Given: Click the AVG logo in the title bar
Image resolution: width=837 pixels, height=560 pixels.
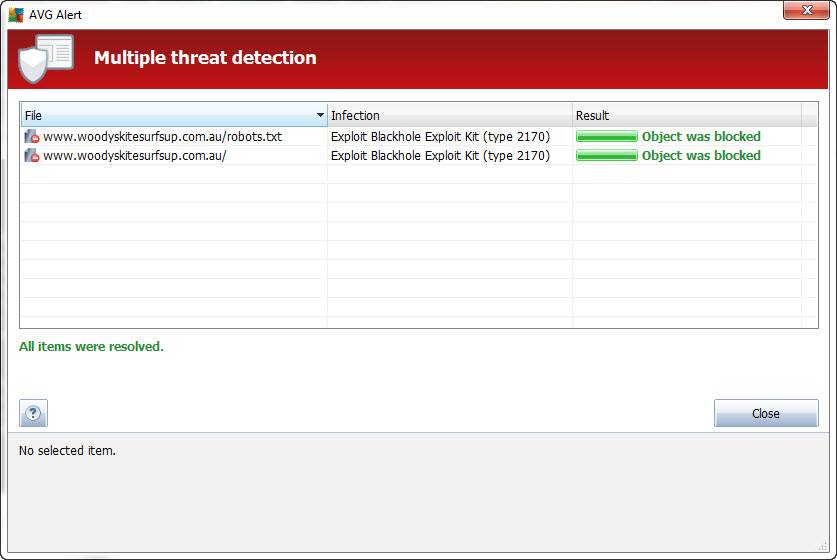Looking at the screenshot, I should (16, 14).
